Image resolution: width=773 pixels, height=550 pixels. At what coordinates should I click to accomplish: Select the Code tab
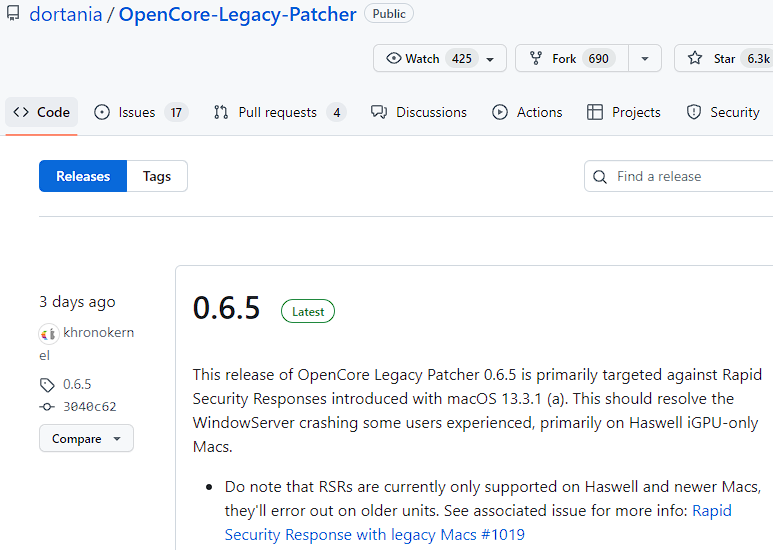point(42,112)
